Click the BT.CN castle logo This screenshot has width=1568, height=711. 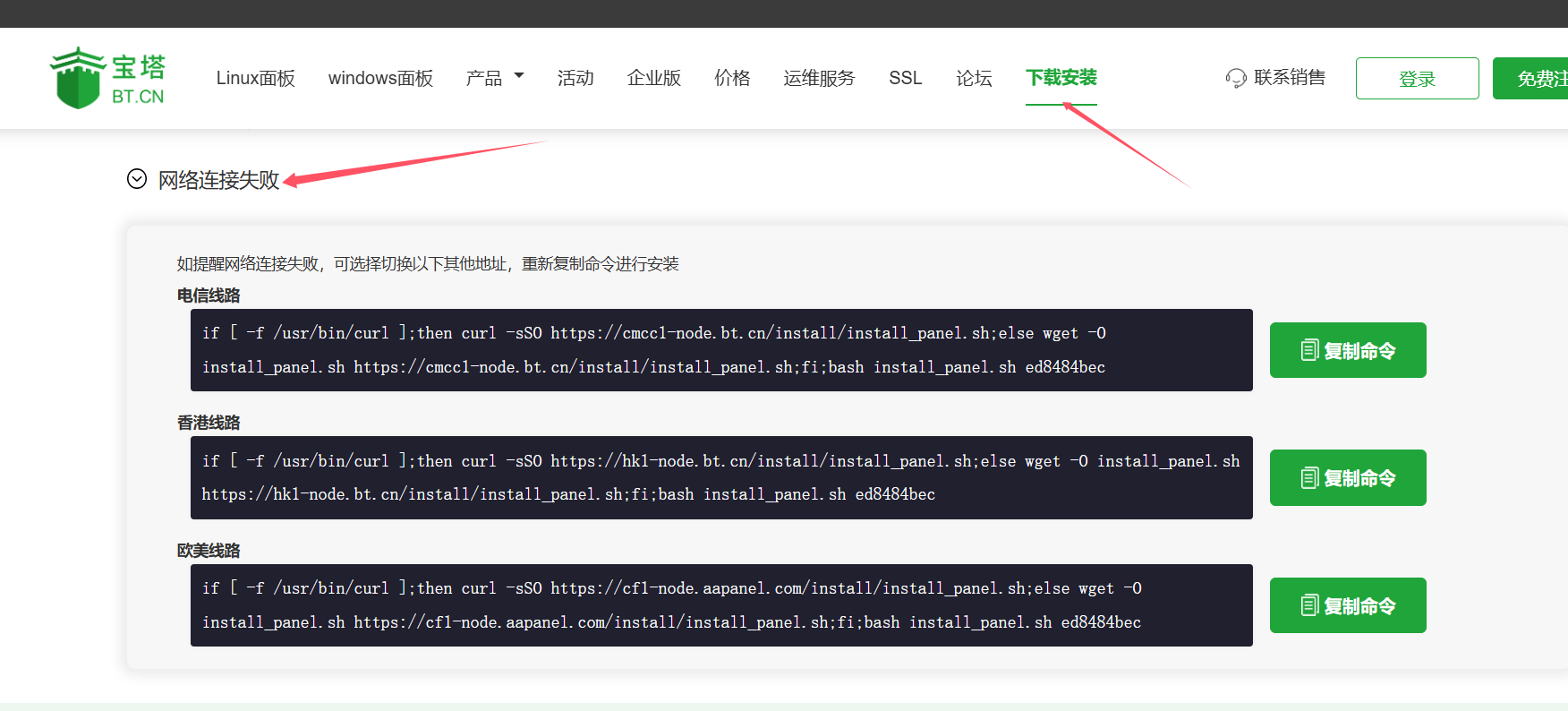[107, 78]
